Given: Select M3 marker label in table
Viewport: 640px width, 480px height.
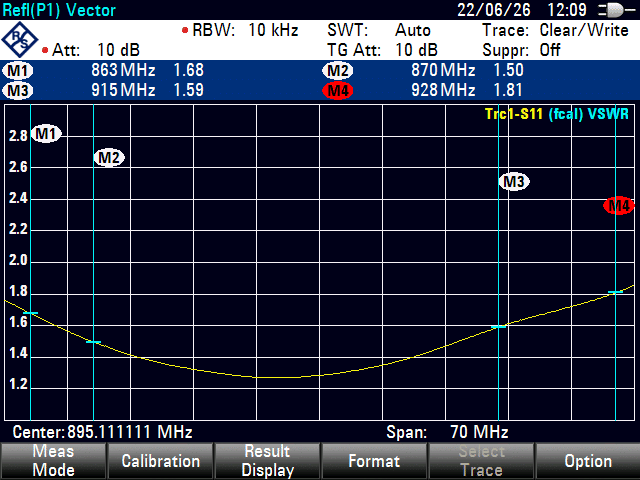Looking at the screenshot, I should (x=18, y=90).
